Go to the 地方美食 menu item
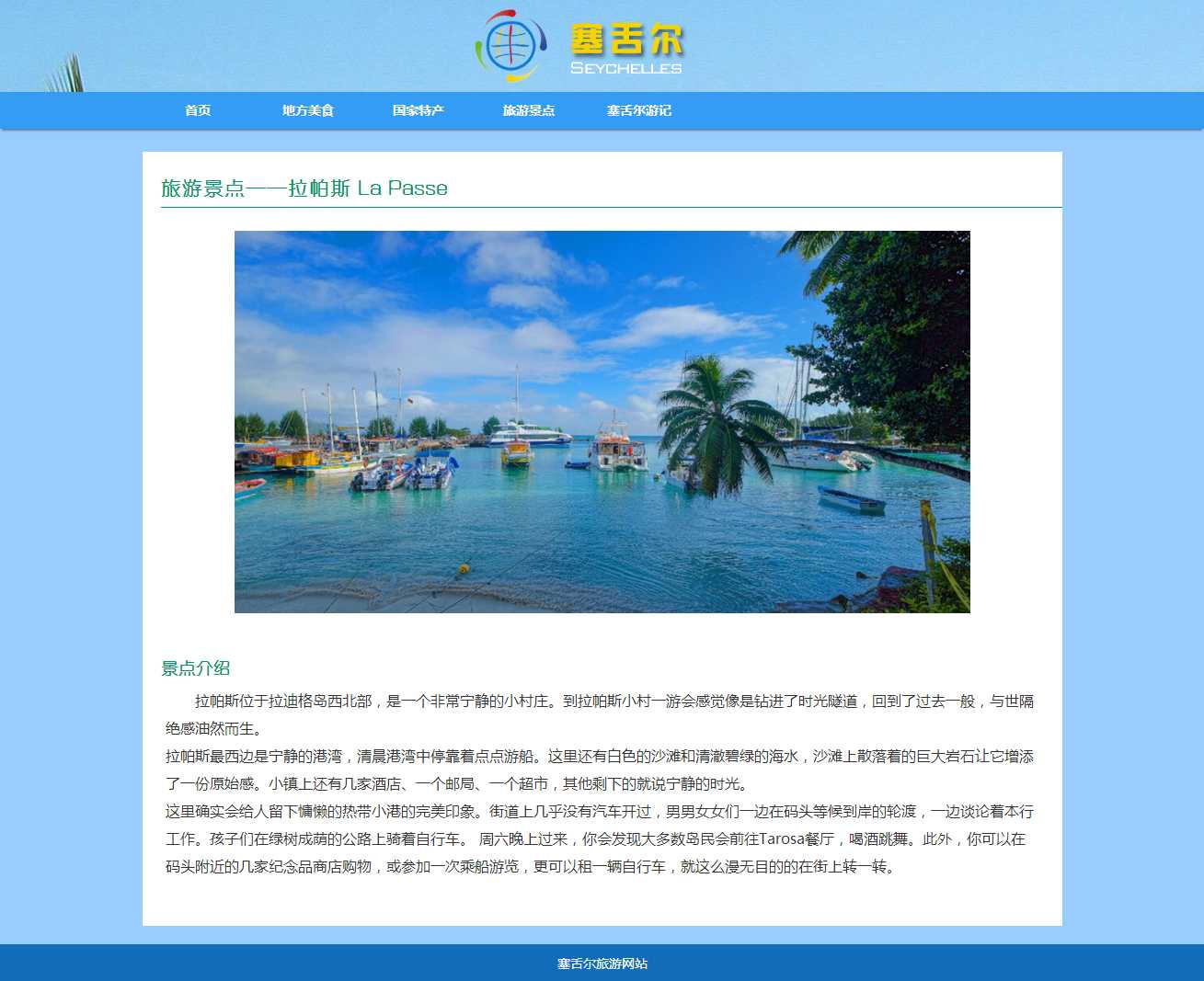 click(x=308, y=110)
